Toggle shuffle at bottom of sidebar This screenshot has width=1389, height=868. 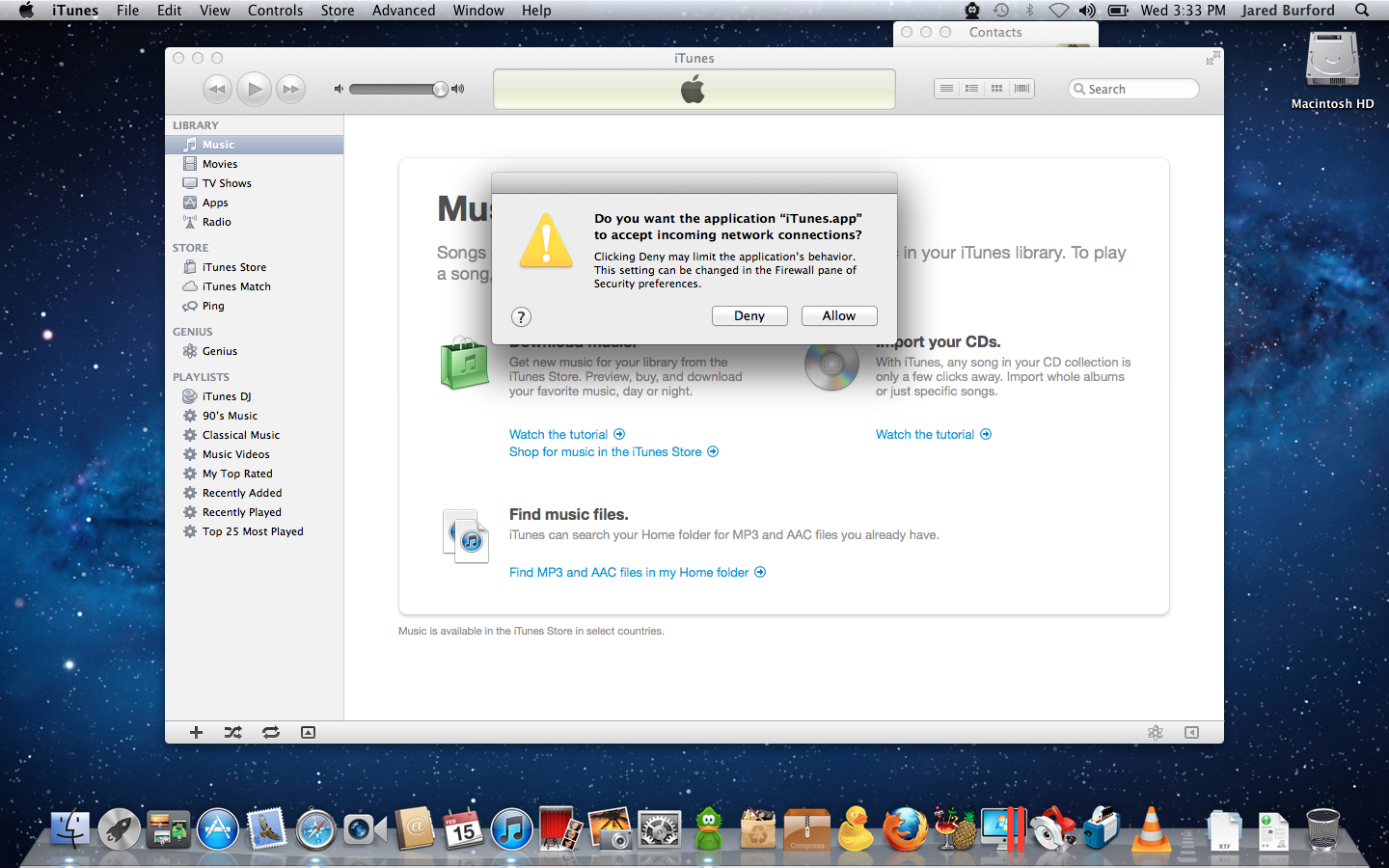tap(233, 732)
